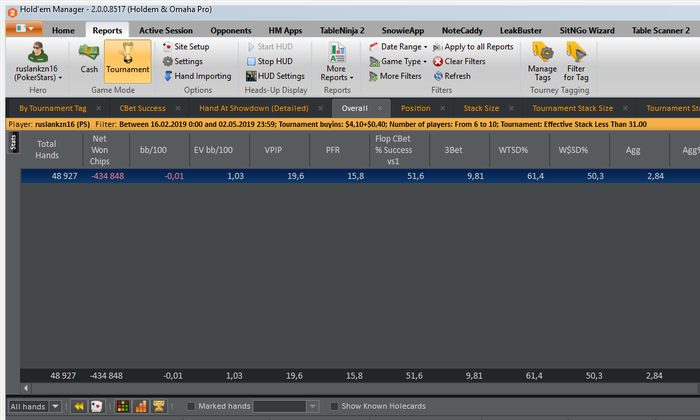Clear all filters
The height and width of the screenshot is (420, 700).
click(x=459, y=61)
